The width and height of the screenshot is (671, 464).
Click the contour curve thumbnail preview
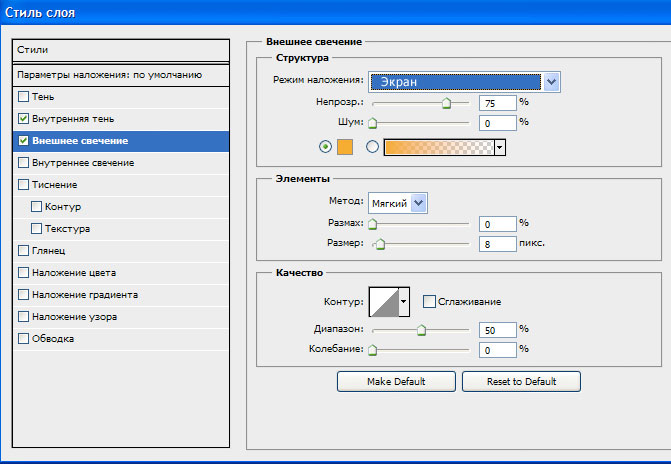(x=384, y=302)
